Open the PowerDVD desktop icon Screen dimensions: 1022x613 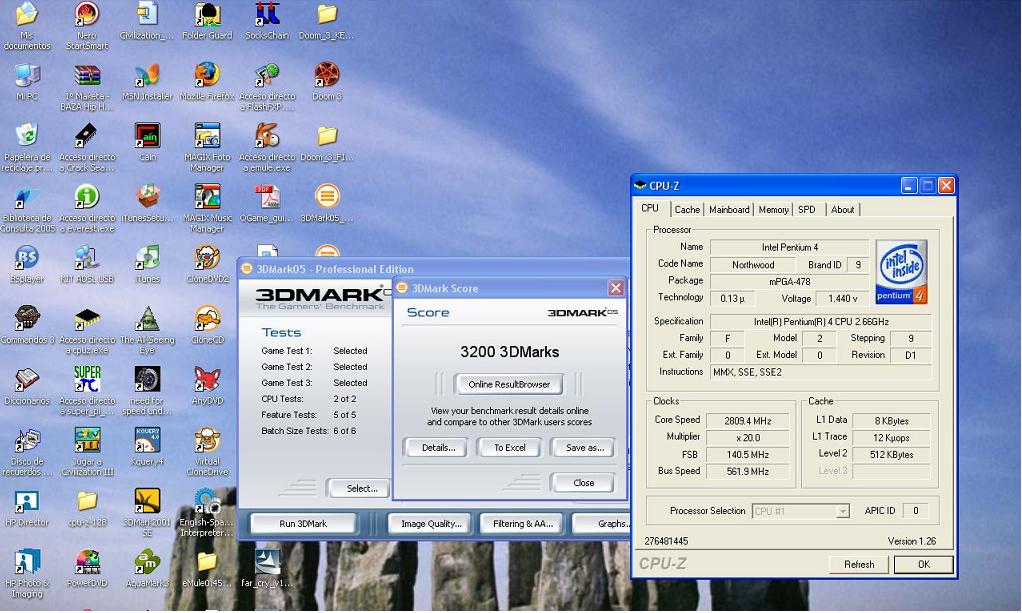coord(87,562)
